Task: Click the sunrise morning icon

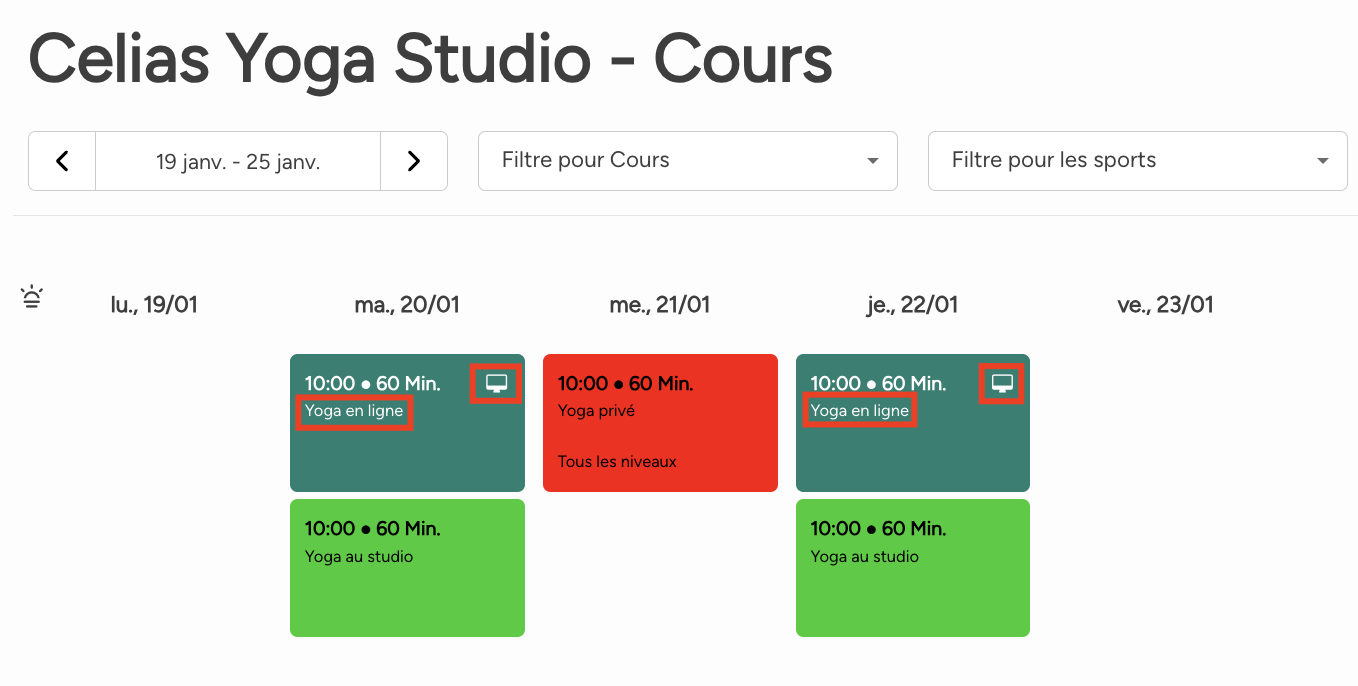Action: [32, 297]
